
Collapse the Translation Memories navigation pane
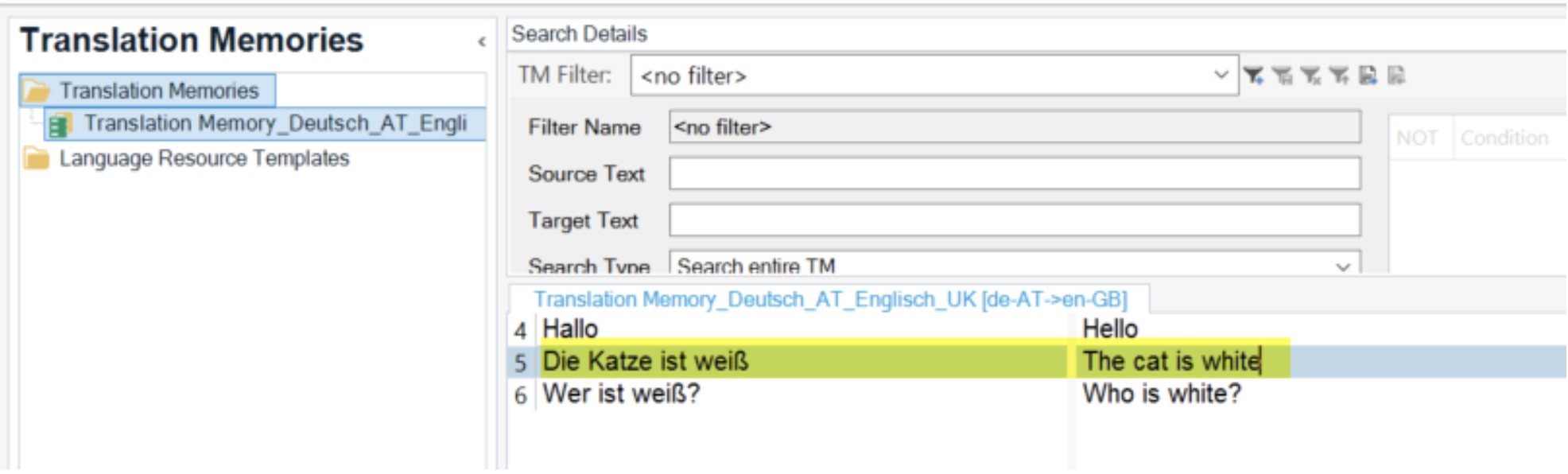point(483,40)
